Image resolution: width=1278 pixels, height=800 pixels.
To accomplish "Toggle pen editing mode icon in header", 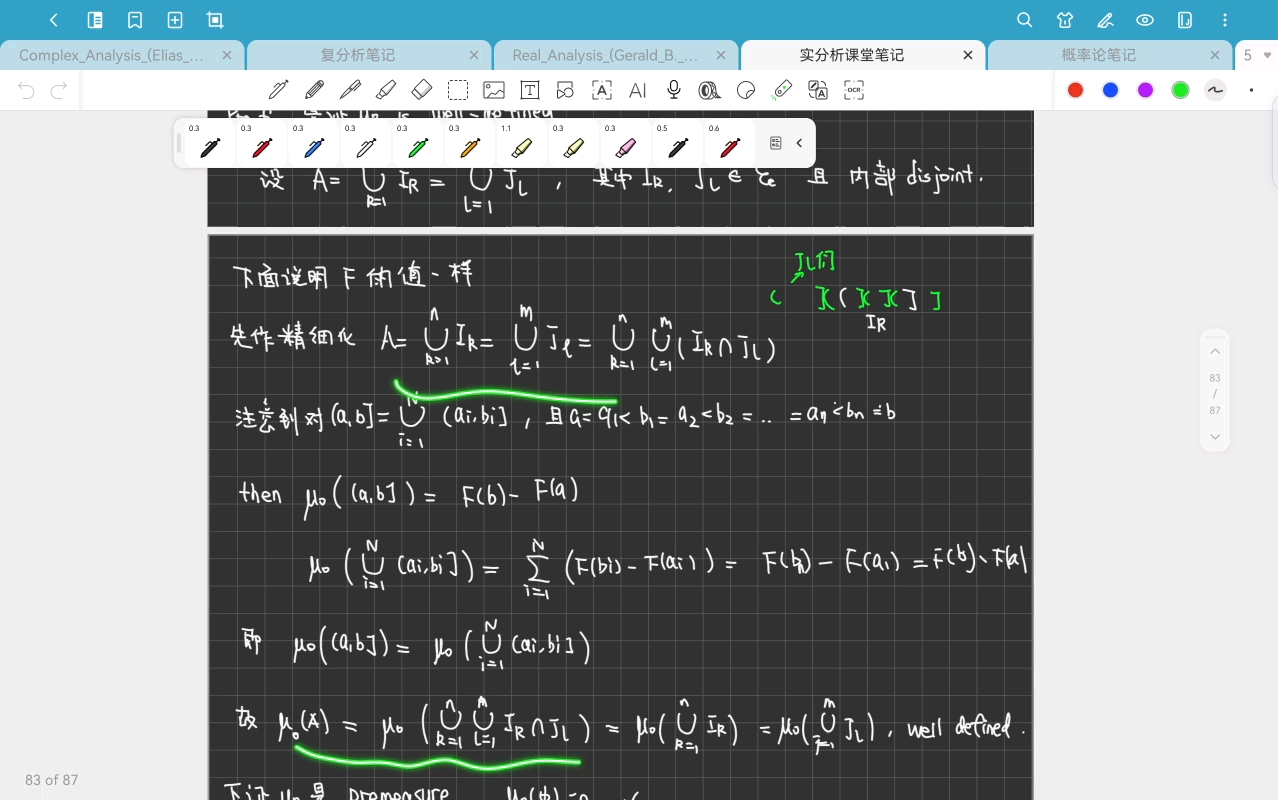I will coord(1105,20).
